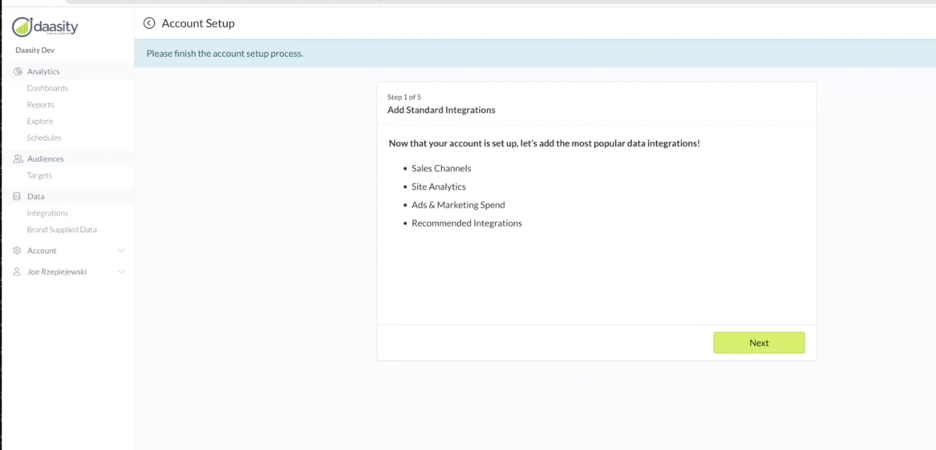
Task: Click the Data database icon
Action: click(17, 197)
